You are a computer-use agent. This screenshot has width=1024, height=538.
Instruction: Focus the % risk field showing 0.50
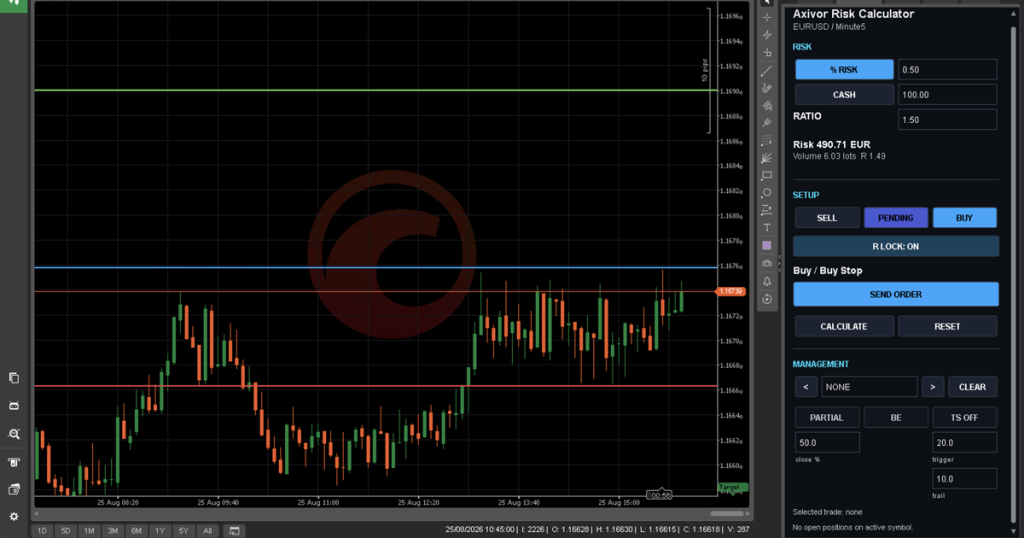point(947,69)
